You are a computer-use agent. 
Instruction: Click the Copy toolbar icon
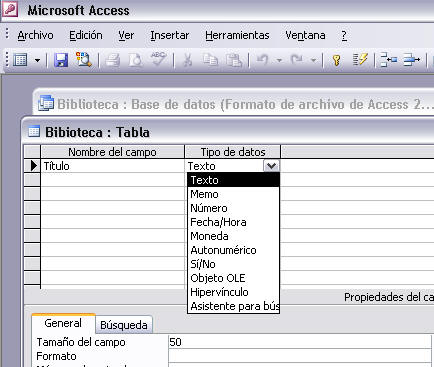point(210,60)
